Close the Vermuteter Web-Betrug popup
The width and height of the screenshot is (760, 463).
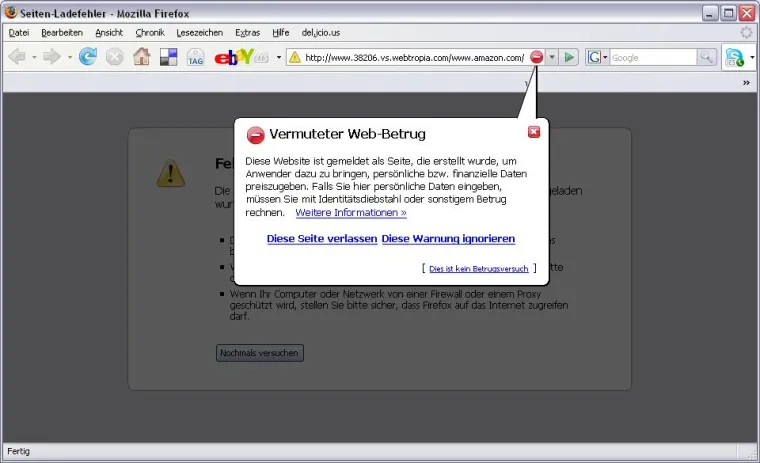tap(534, 132)
